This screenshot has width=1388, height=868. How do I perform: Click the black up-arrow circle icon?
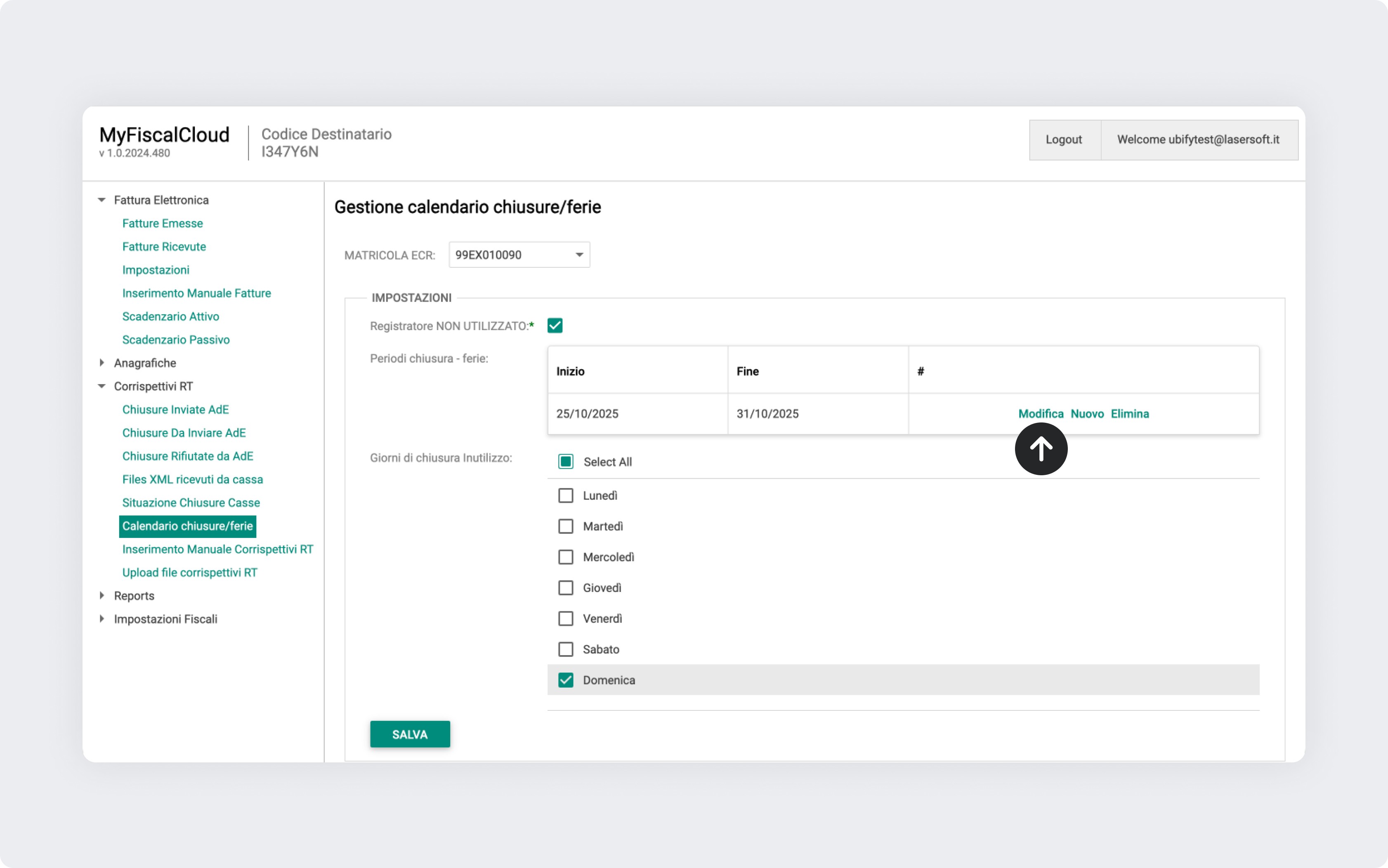1040,449
